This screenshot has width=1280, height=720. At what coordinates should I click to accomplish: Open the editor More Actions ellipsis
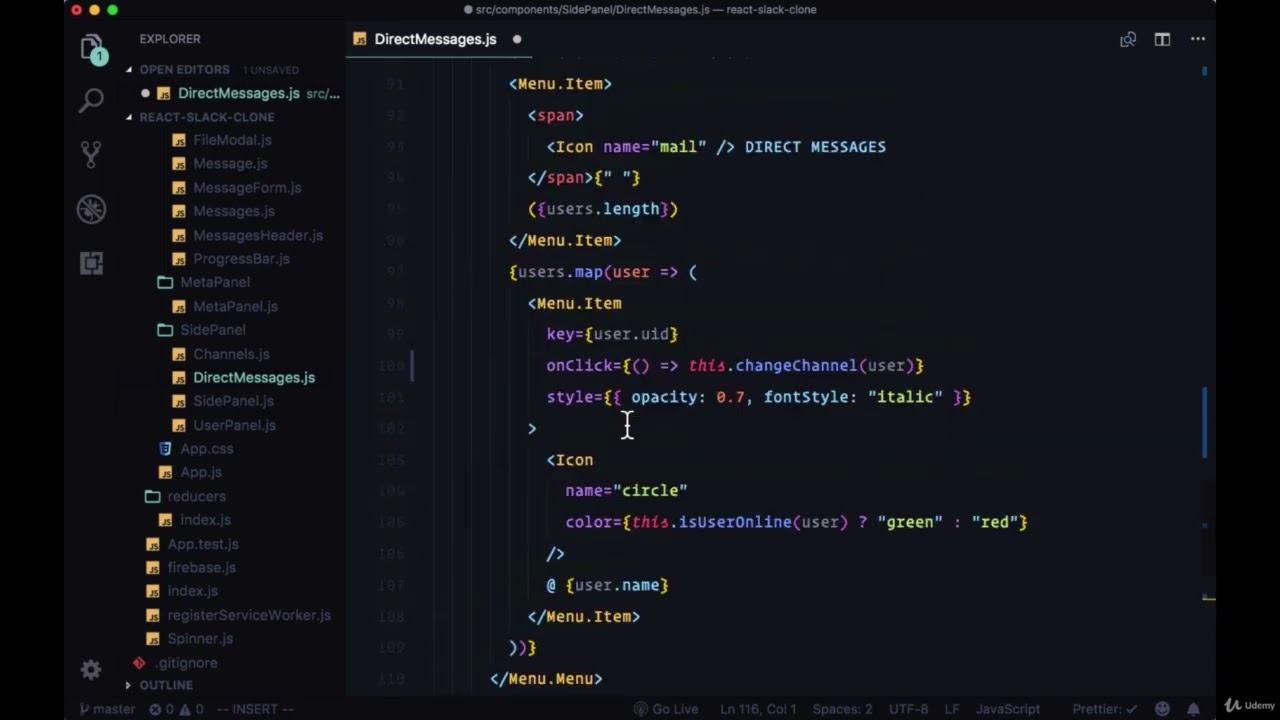pyautogui.click(x=1197, y=39)
